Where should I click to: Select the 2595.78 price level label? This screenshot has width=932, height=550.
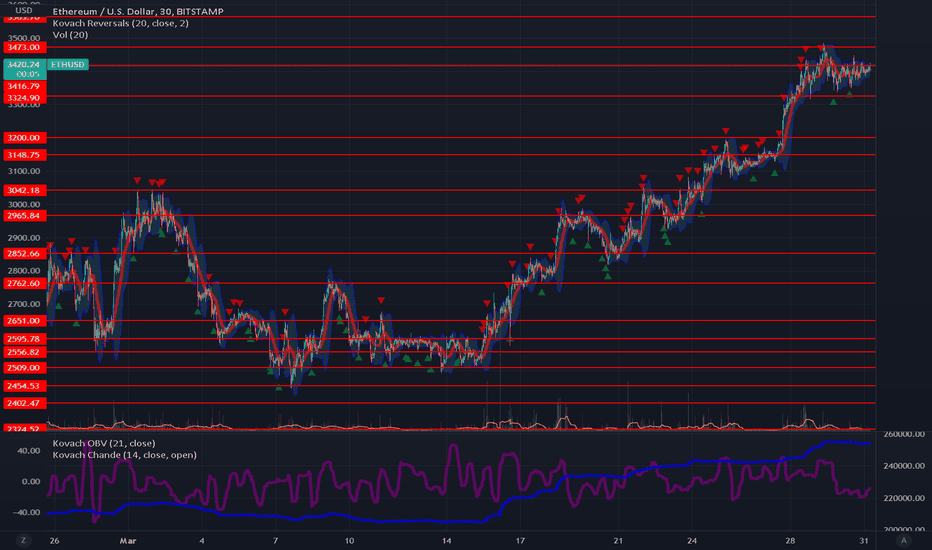click(x=24, y=339)
